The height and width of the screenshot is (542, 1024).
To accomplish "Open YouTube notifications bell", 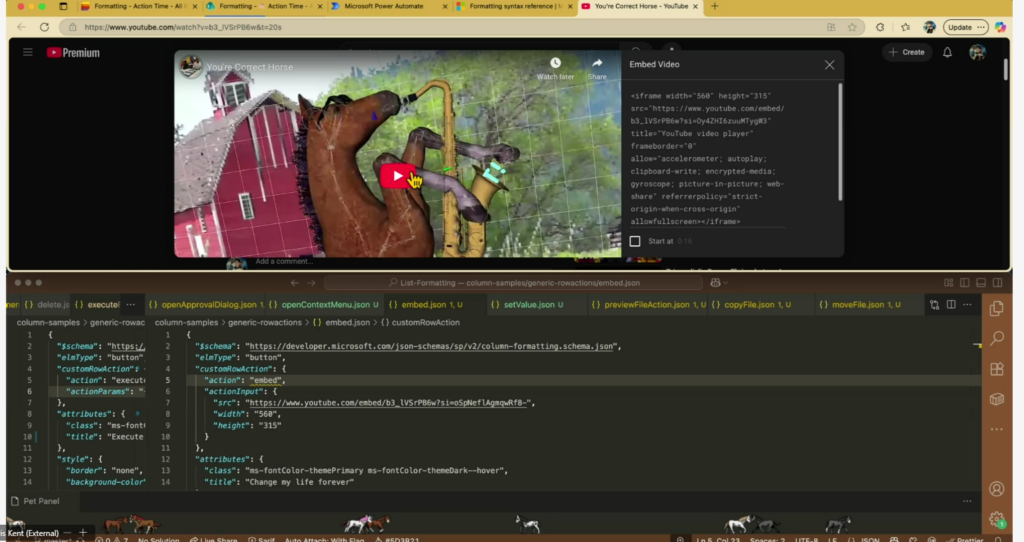I will click(x=947, y=52).
